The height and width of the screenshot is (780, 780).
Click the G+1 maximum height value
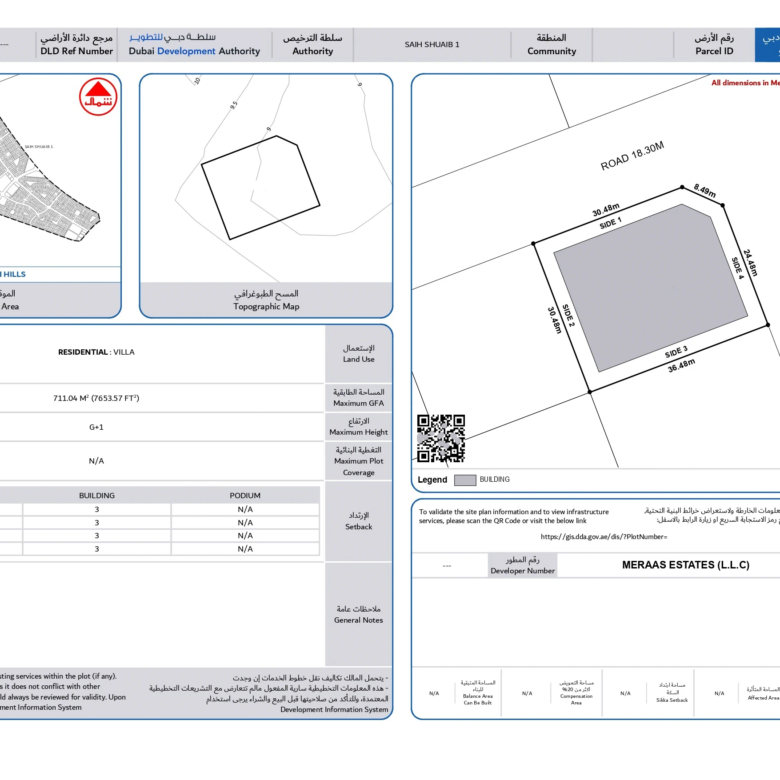(96, 427)
